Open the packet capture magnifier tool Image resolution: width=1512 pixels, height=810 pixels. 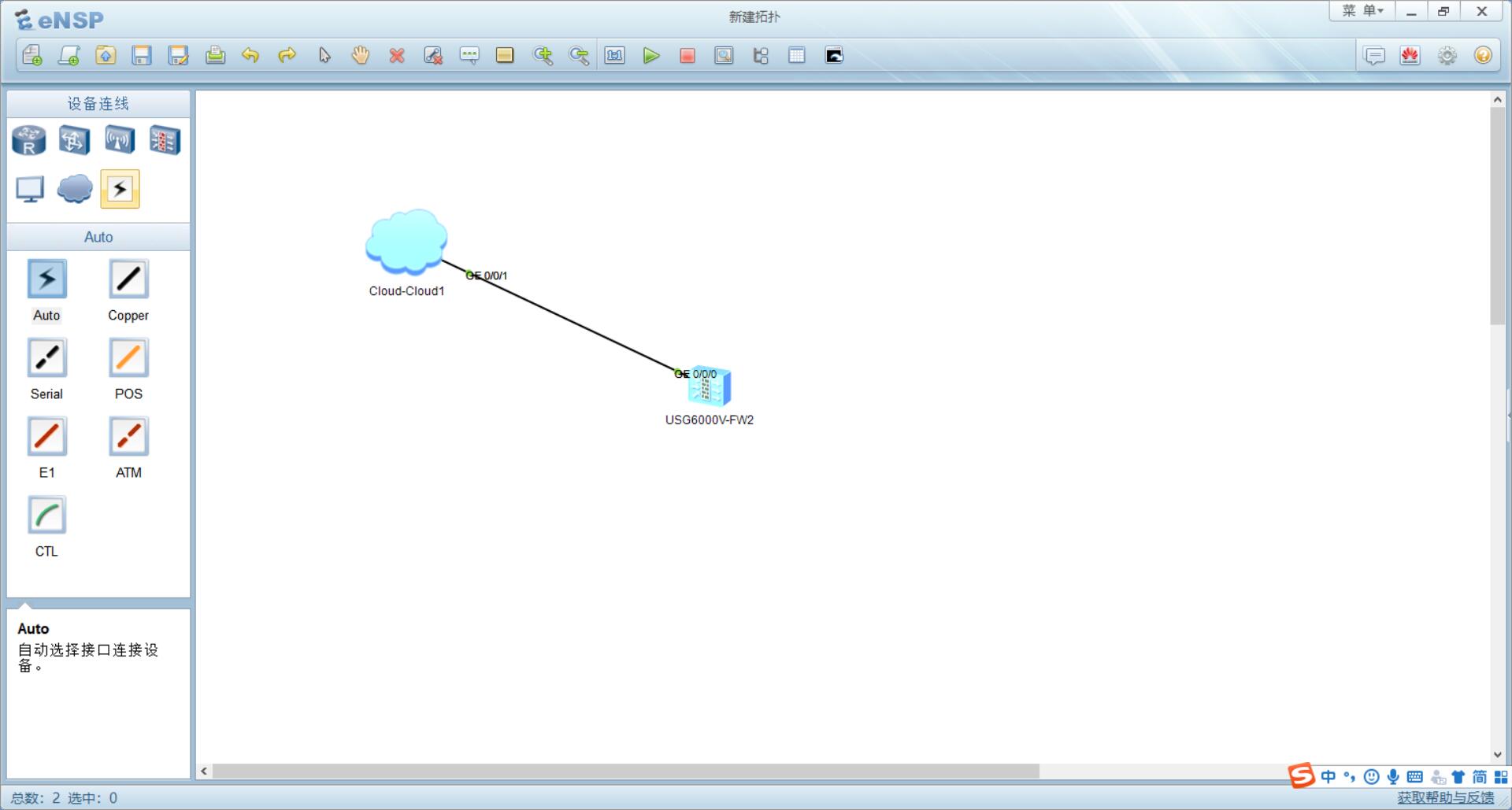tap(724, 55)
